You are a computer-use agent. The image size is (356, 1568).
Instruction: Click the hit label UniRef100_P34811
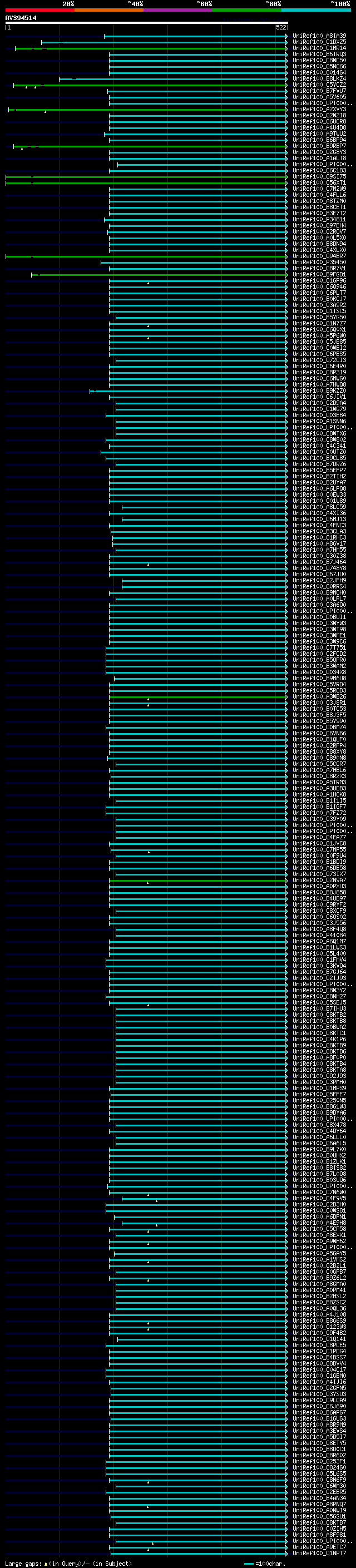(x=319, y=220)
